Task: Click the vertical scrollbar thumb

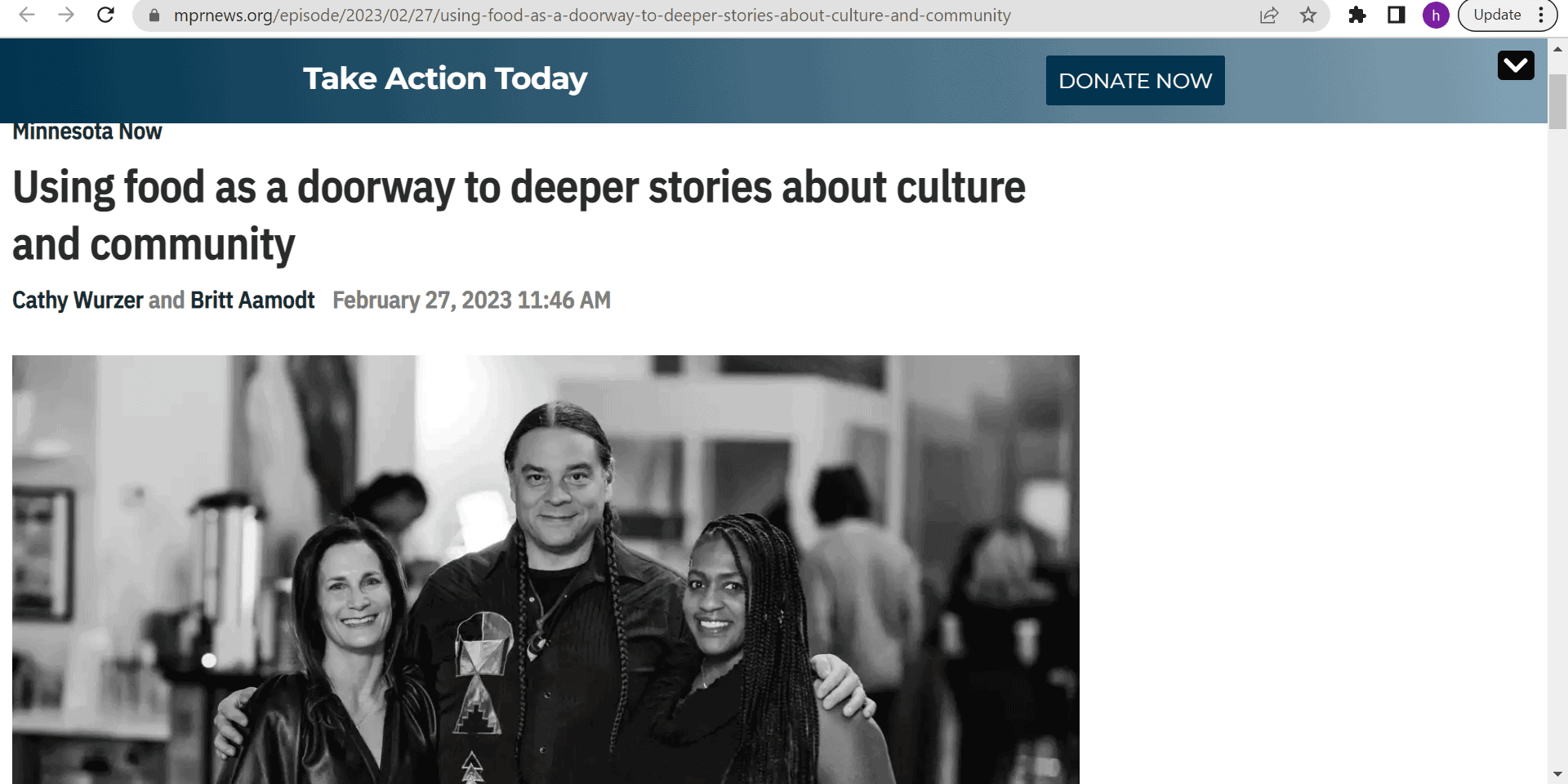Action: 1557,101
